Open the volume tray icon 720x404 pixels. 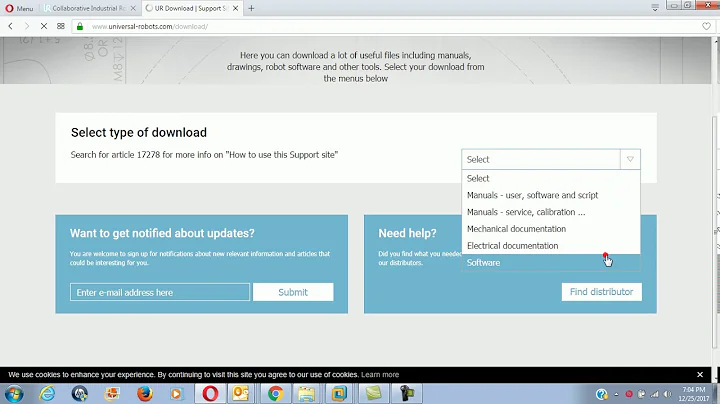668,394
